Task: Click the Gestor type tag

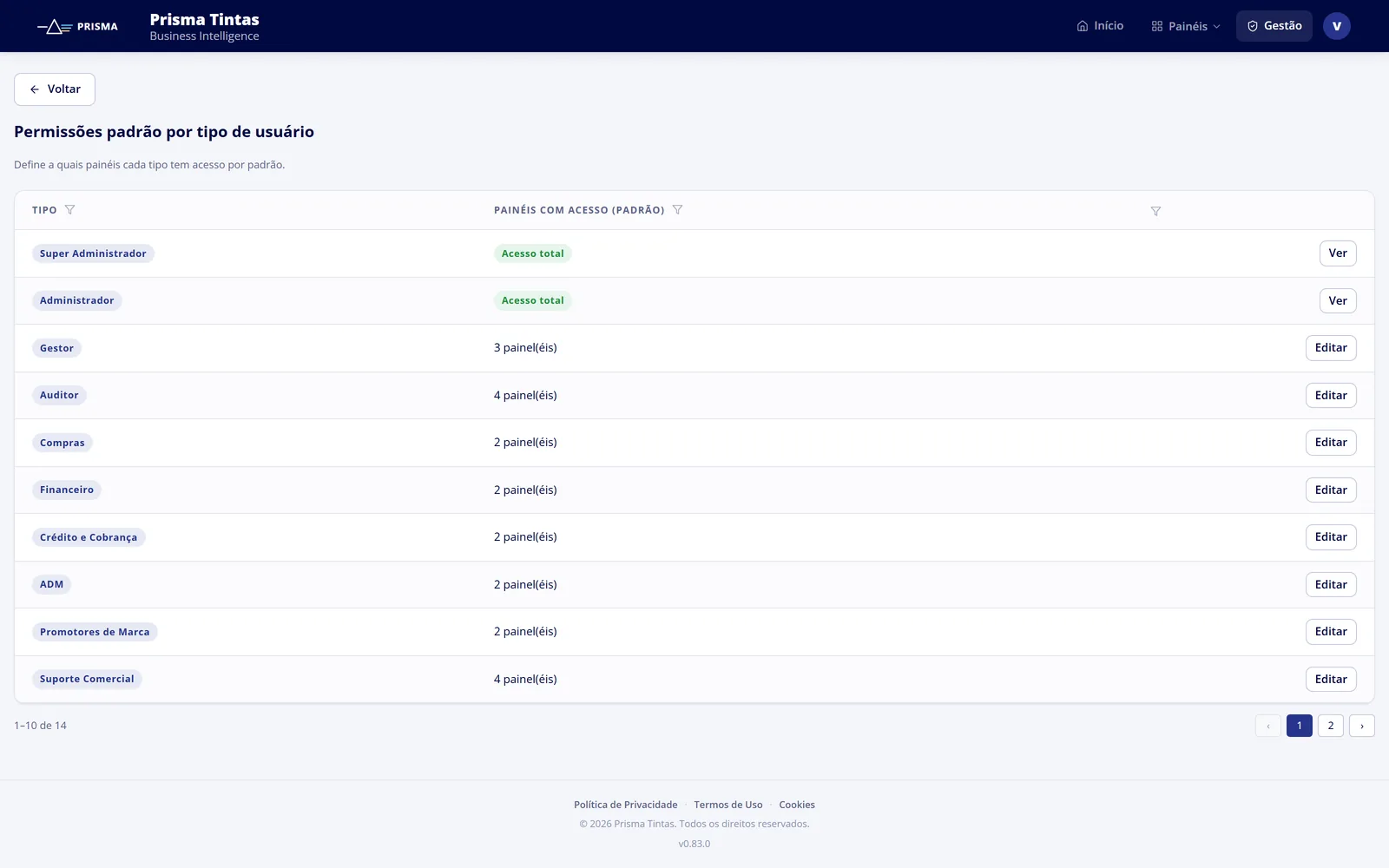Action: [x=56, y=348]
